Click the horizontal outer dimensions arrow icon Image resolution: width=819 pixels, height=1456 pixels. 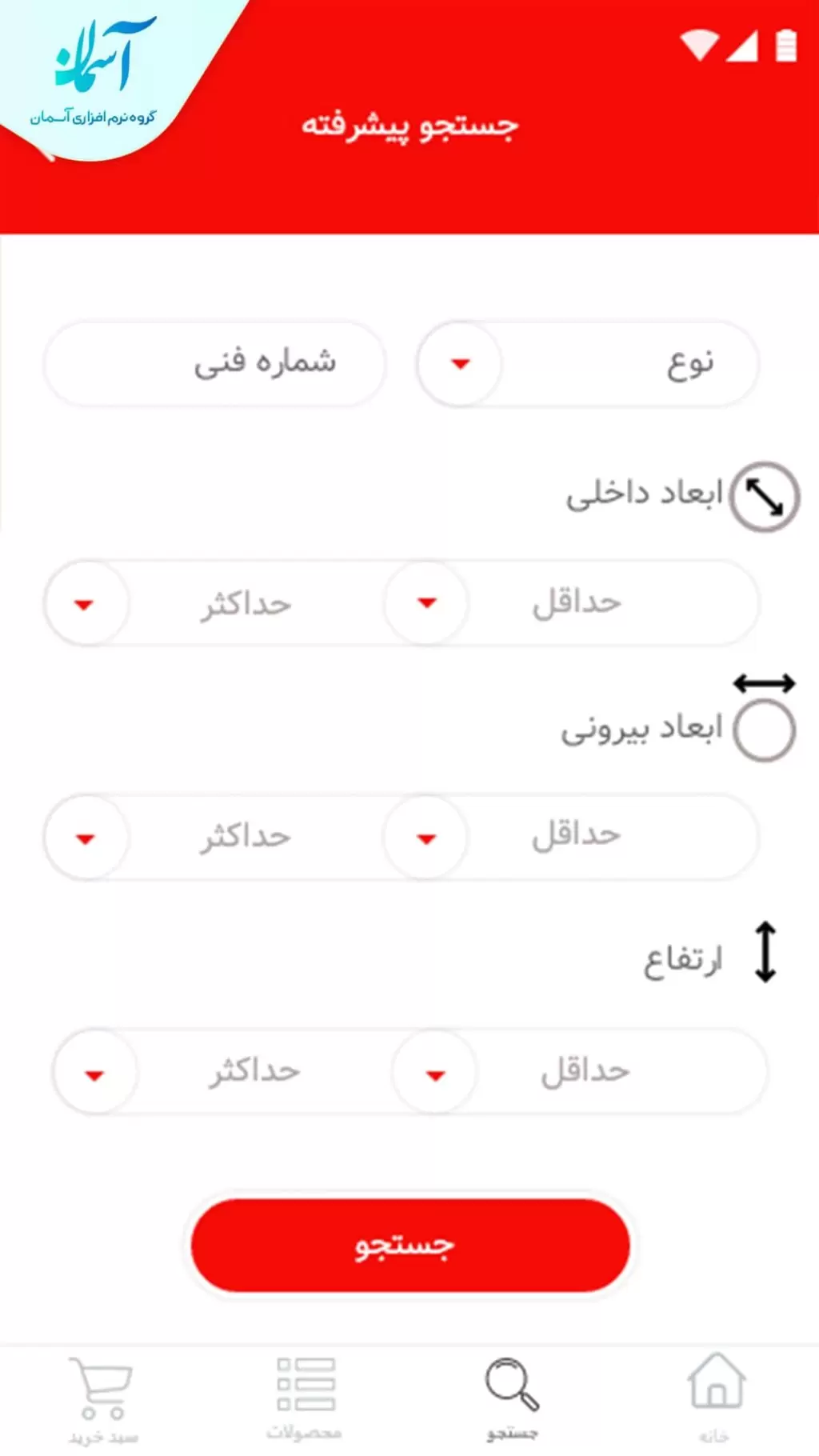(x=764, y=683)
